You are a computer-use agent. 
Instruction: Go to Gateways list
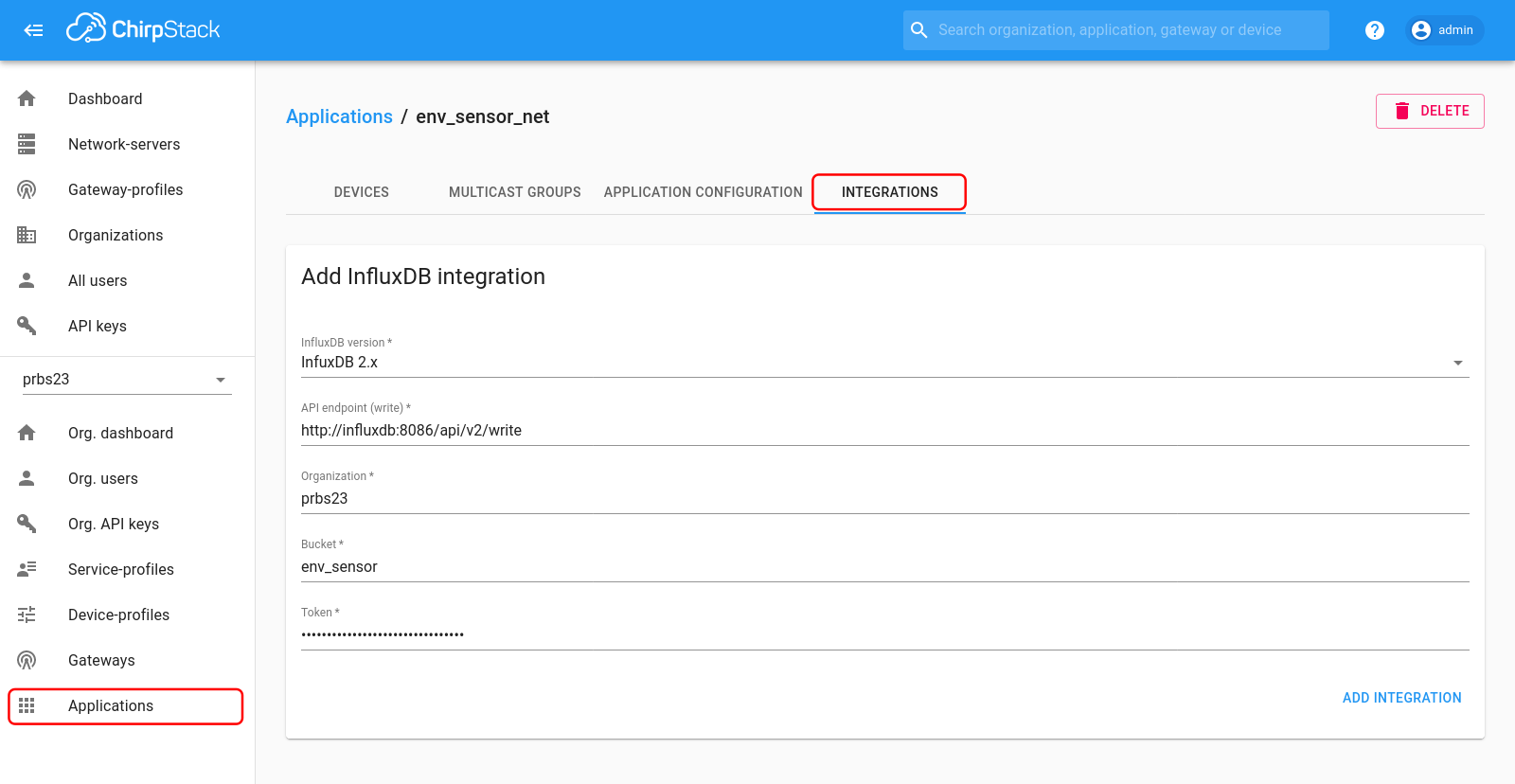pyautogui.click(x=127, y=660)
